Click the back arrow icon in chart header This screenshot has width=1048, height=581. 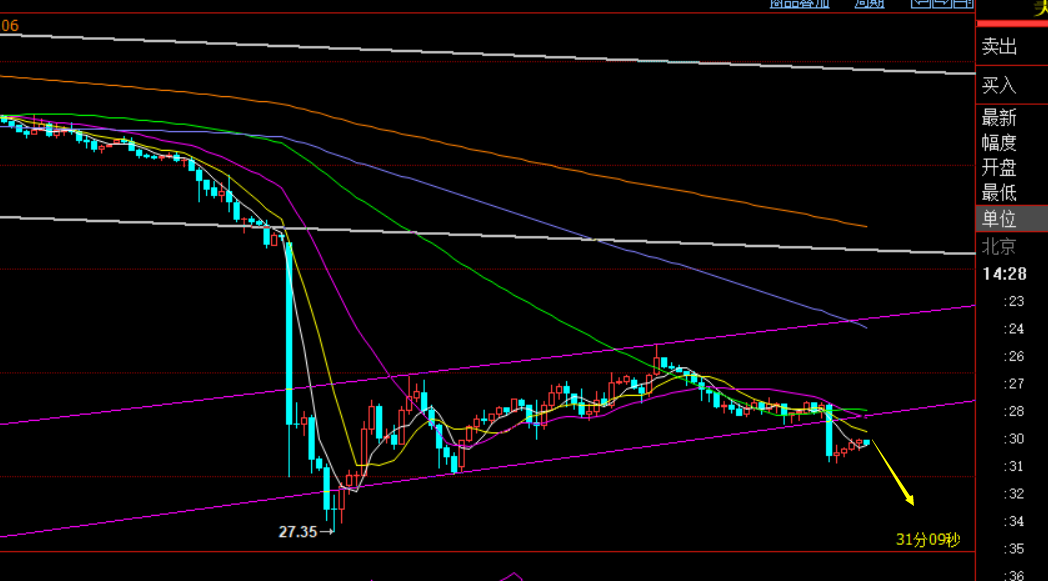[x=921, y=3]
